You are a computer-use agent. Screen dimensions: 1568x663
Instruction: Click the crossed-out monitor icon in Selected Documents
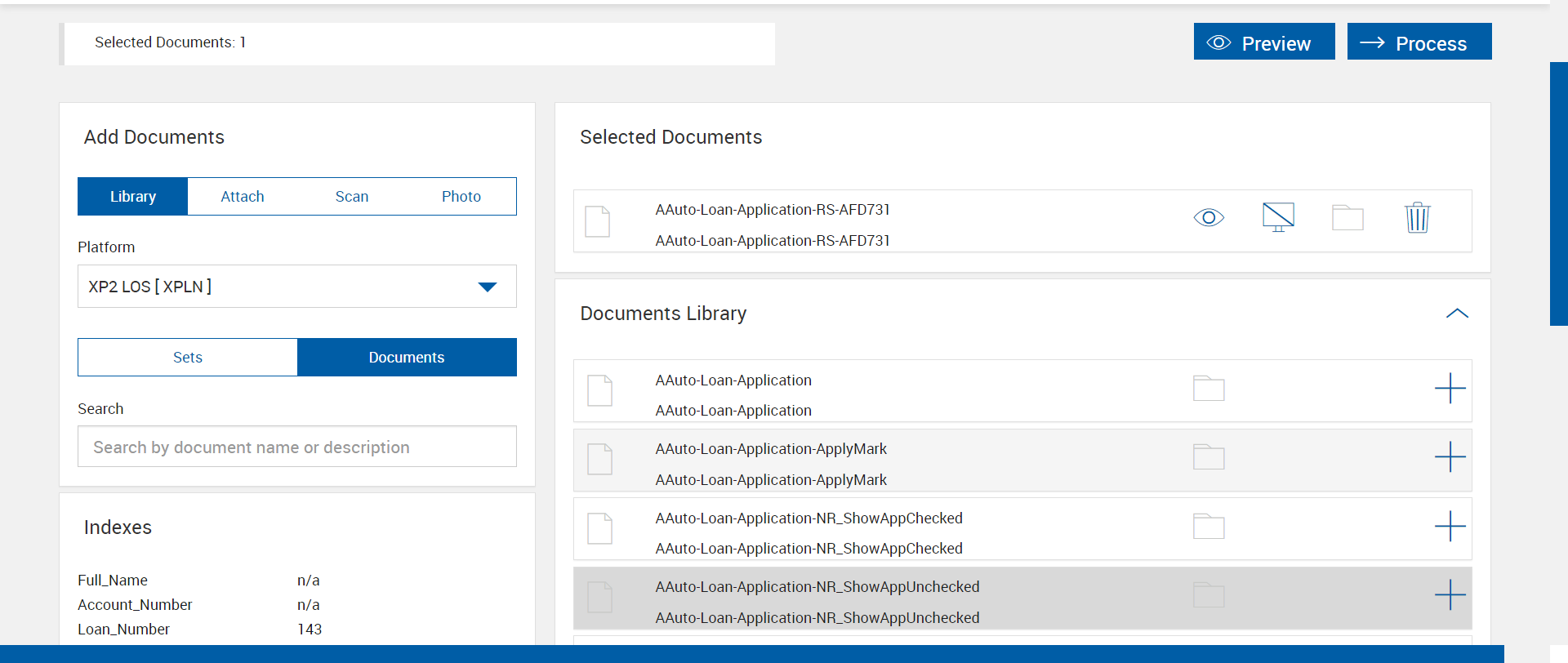tap(1278, 218)
